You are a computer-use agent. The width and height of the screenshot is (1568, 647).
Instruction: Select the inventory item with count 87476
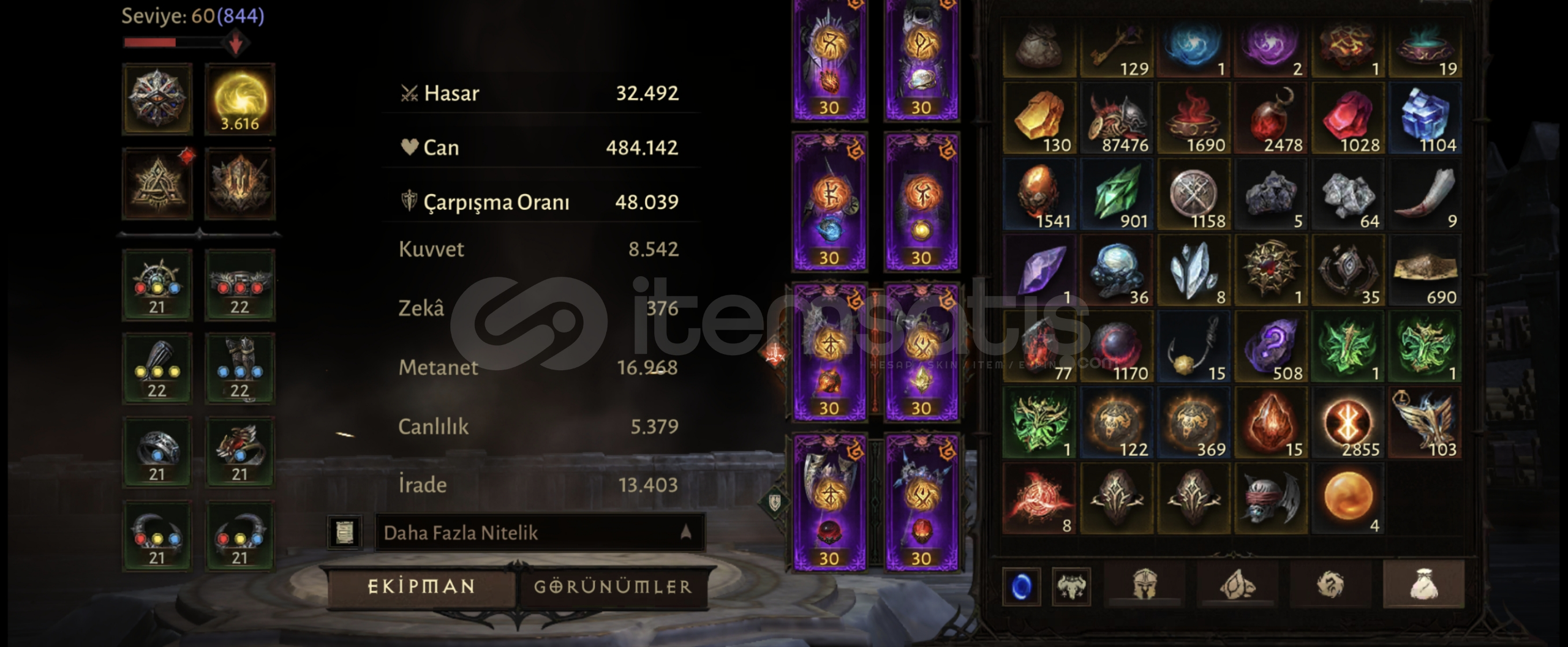pyautogui.click(x=1117, y=119)
